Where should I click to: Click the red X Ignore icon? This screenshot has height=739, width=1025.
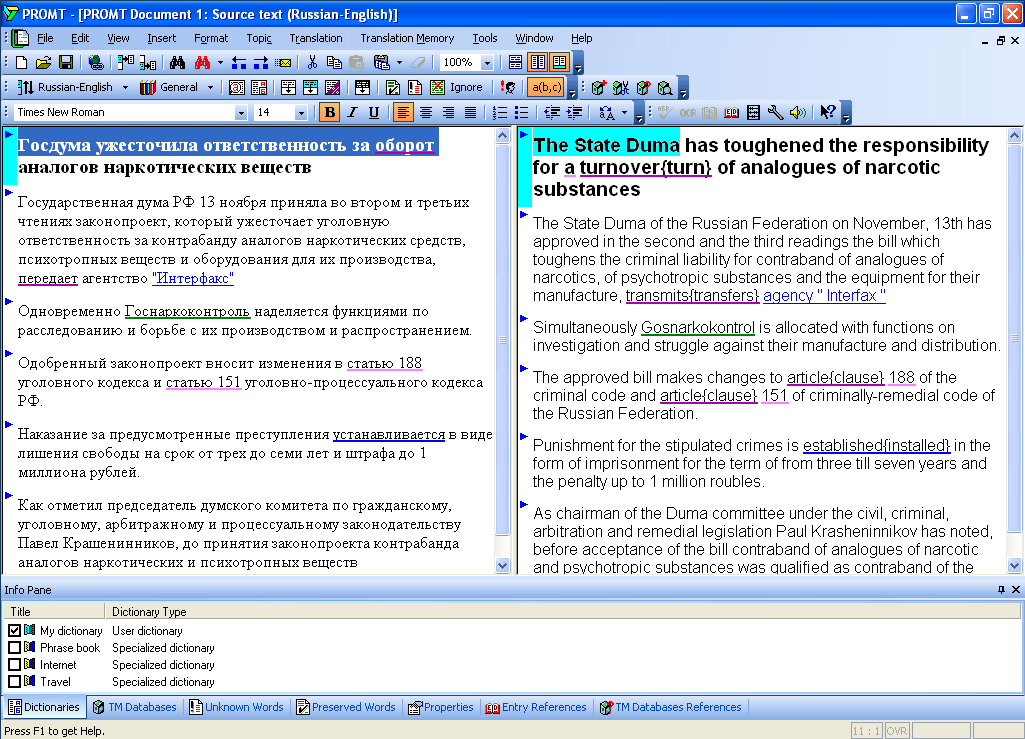pyautogui.click(x=437, y=88)
